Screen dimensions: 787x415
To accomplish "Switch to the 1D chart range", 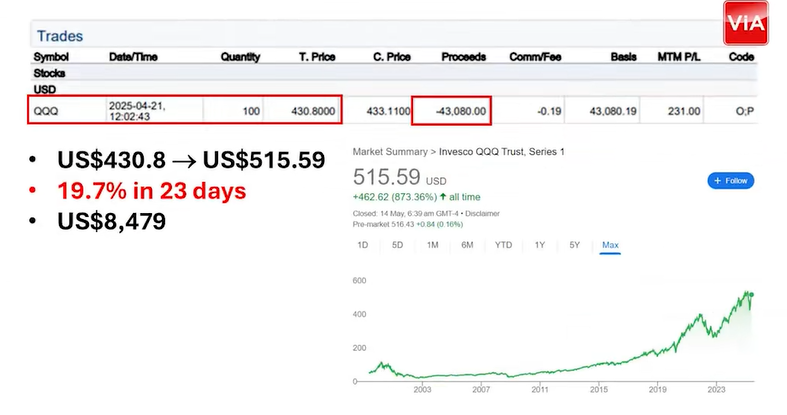I will pos(364,245).
